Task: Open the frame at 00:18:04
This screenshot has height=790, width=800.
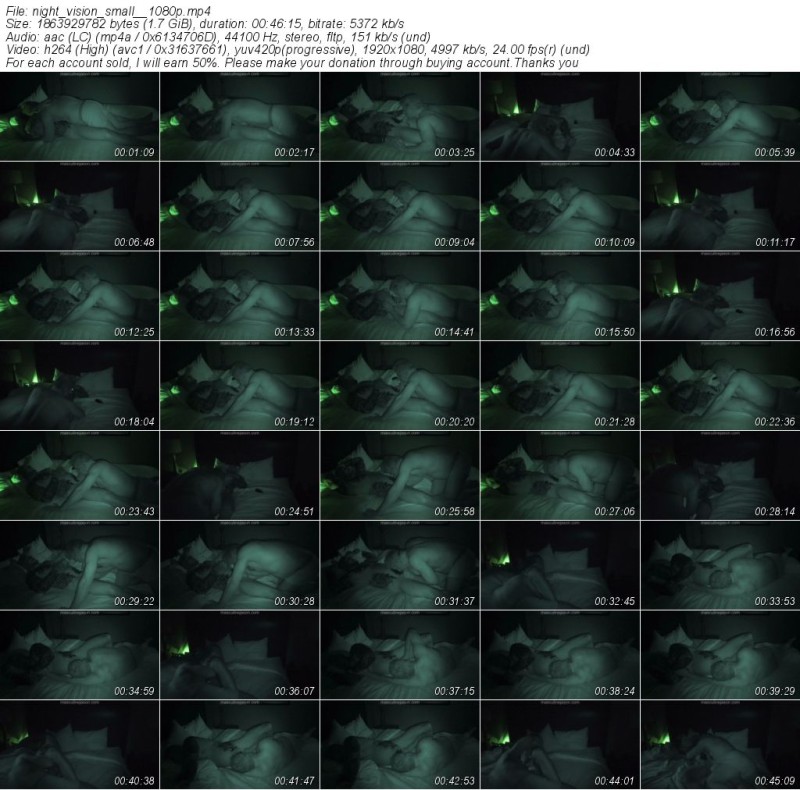Action: coord(80,386)
